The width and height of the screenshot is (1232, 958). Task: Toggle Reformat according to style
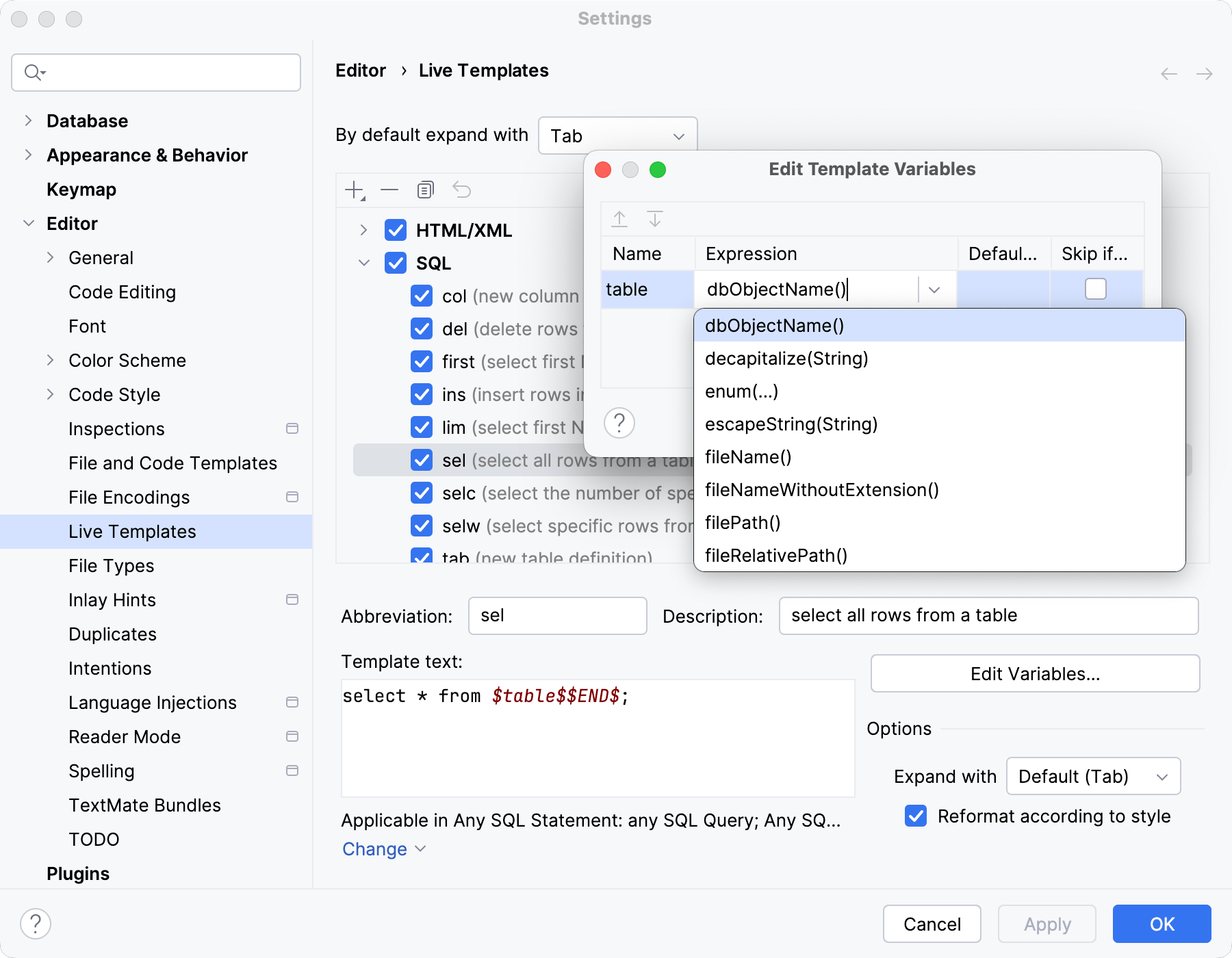(915, 816)
